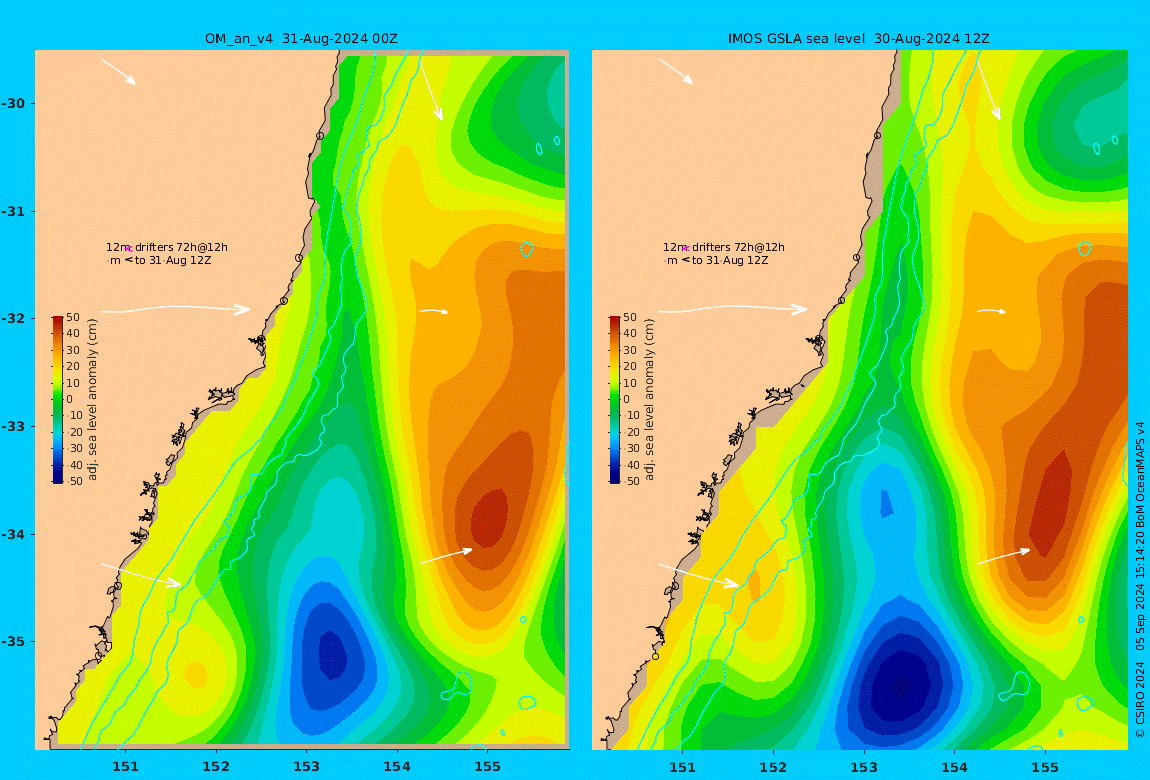Click longitude 154 under the left map
This screenshot has width=1150, height=780.
point(397,767)
